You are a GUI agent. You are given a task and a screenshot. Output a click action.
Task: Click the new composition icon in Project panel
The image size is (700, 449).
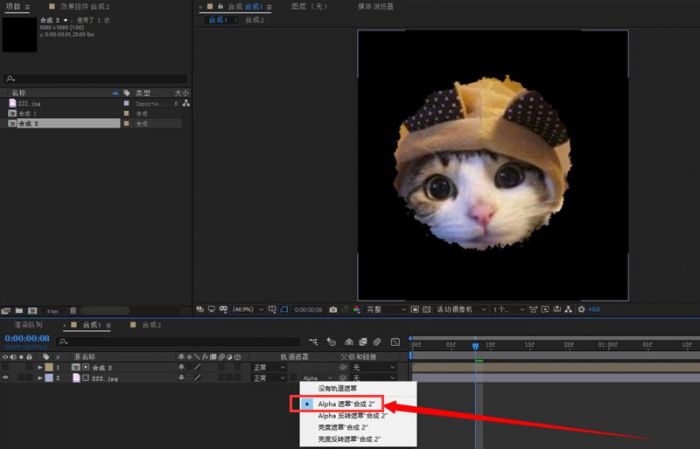[x=34, y=310]
